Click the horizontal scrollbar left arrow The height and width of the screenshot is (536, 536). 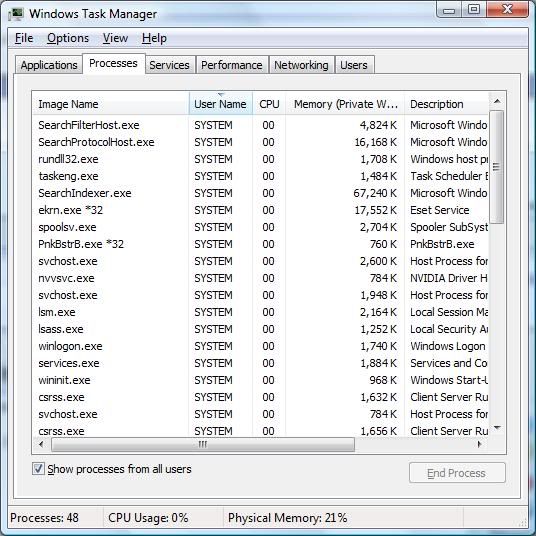tap(41, 444)
